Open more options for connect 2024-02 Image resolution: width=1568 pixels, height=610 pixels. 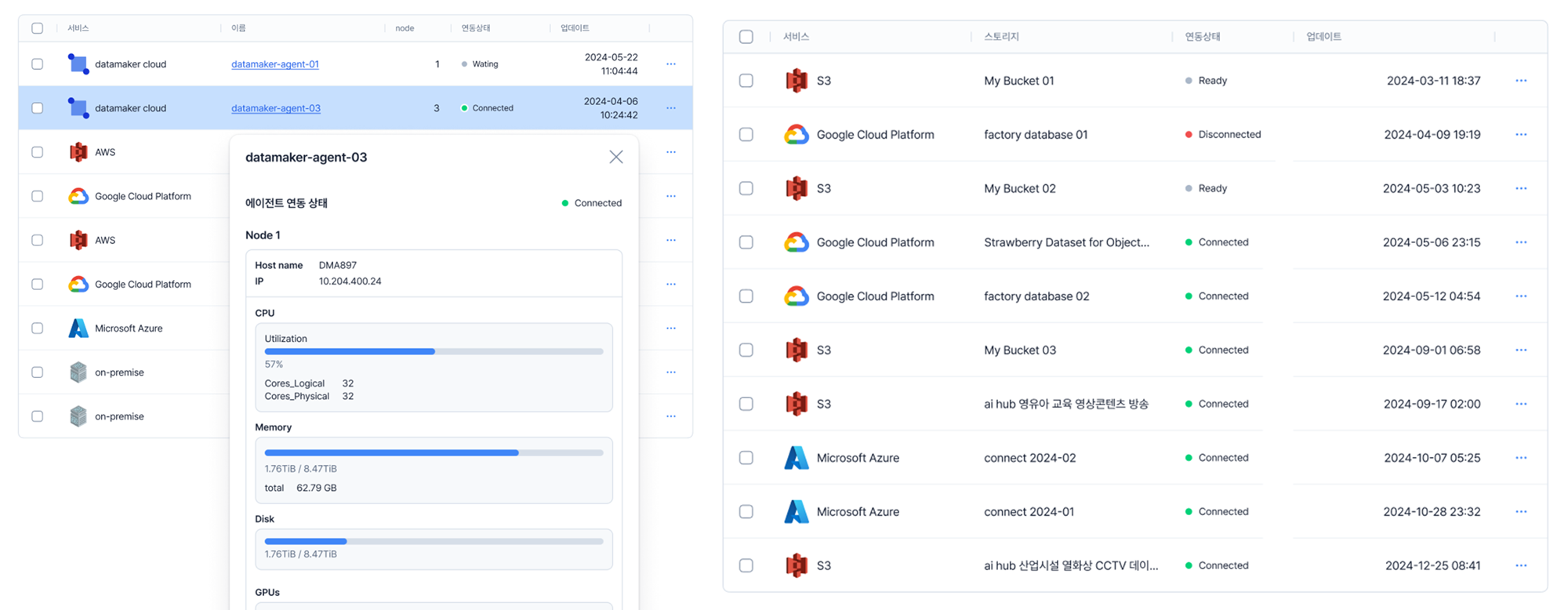click(x=1521, y=458)
